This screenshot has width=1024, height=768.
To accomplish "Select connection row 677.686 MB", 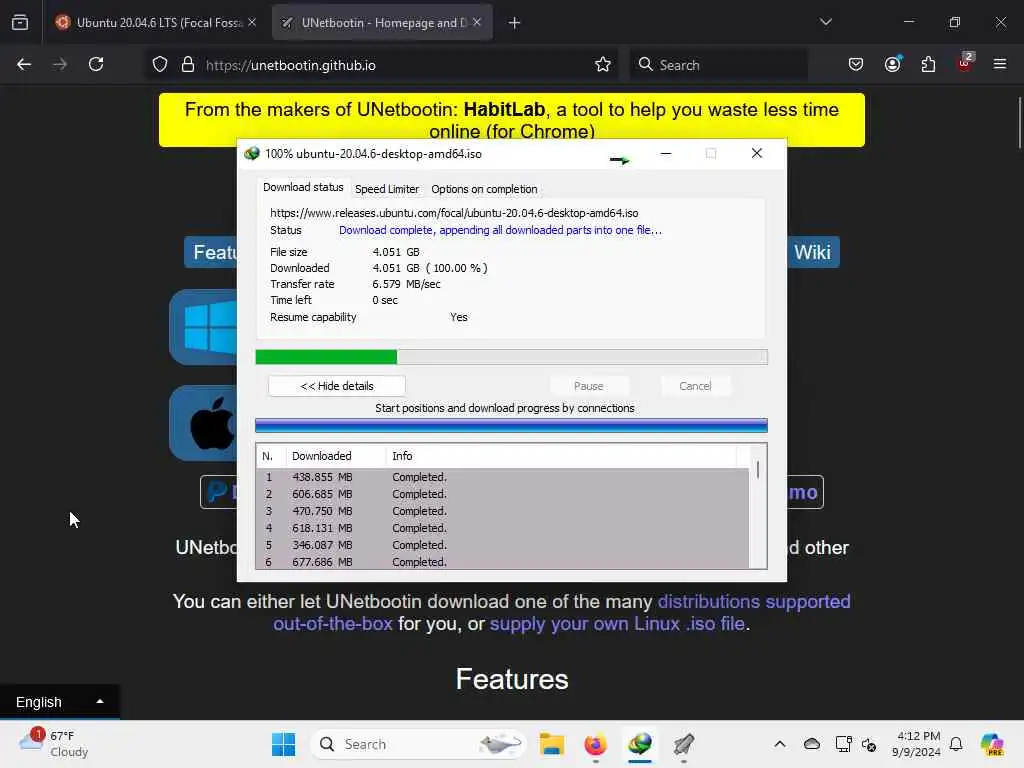I will [502, 562].
